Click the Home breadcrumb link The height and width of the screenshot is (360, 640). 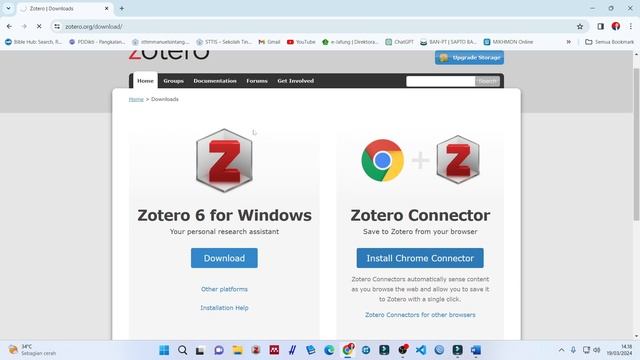click(136, 99)
